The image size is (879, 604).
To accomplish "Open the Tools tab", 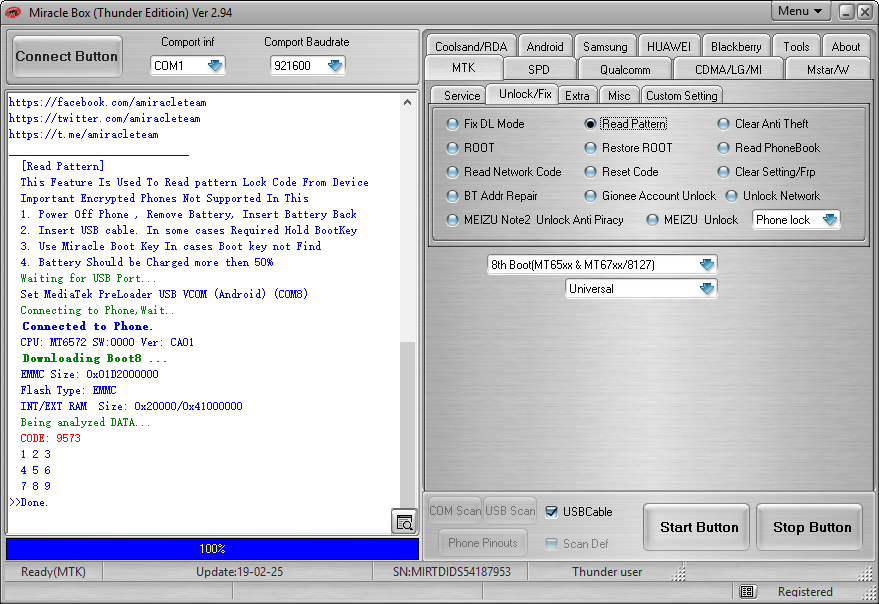I will pos(796,47).
